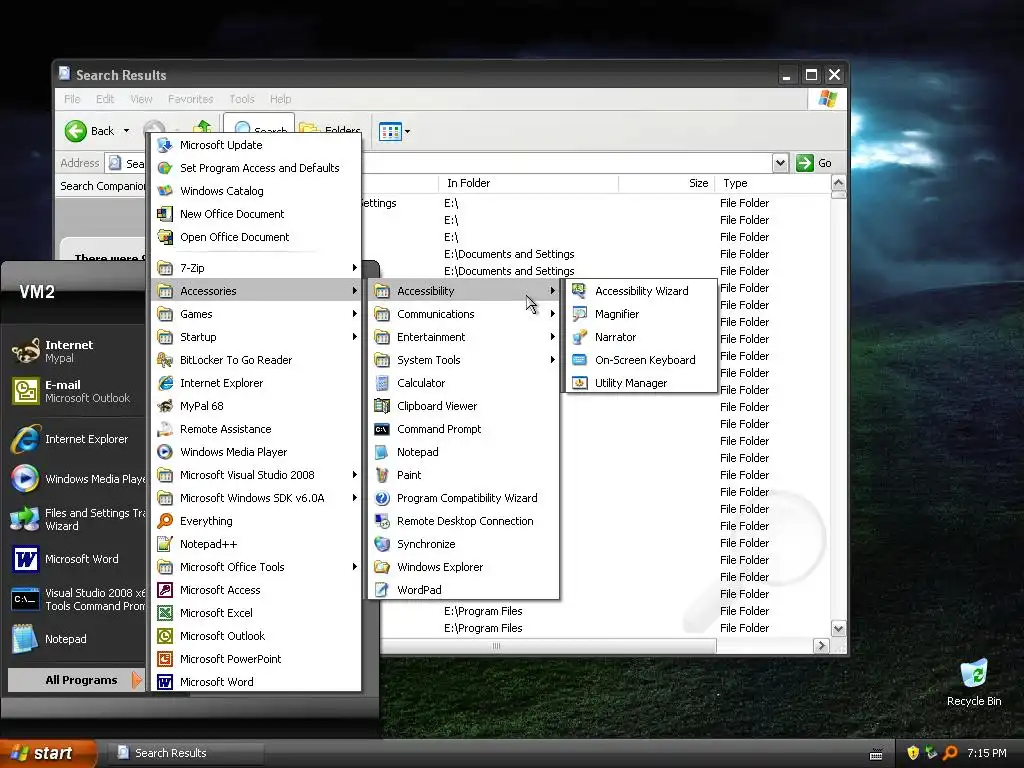1024x768 pixels.
Task: Launch Magnifier from Accessibility submenu
Action: (639, 314)
